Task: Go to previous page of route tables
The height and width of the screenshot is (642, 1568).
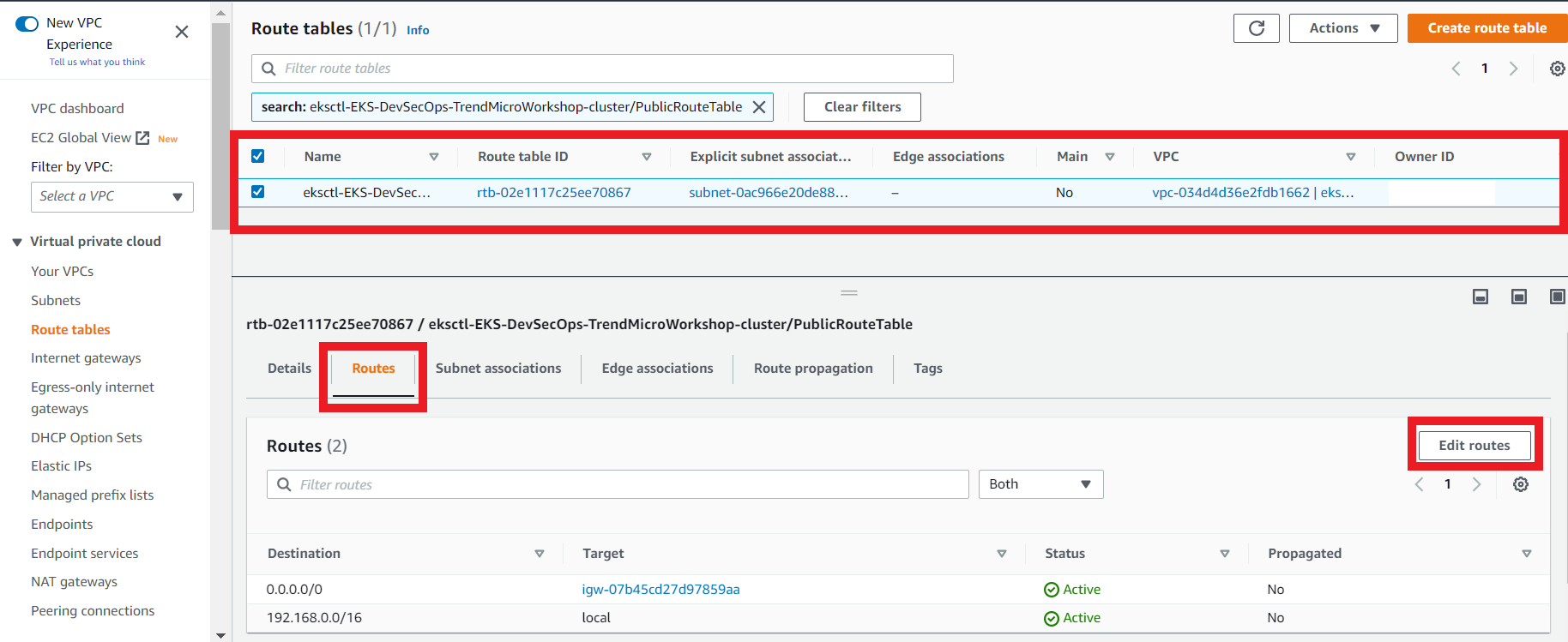Action: (x=1456, y=69)
